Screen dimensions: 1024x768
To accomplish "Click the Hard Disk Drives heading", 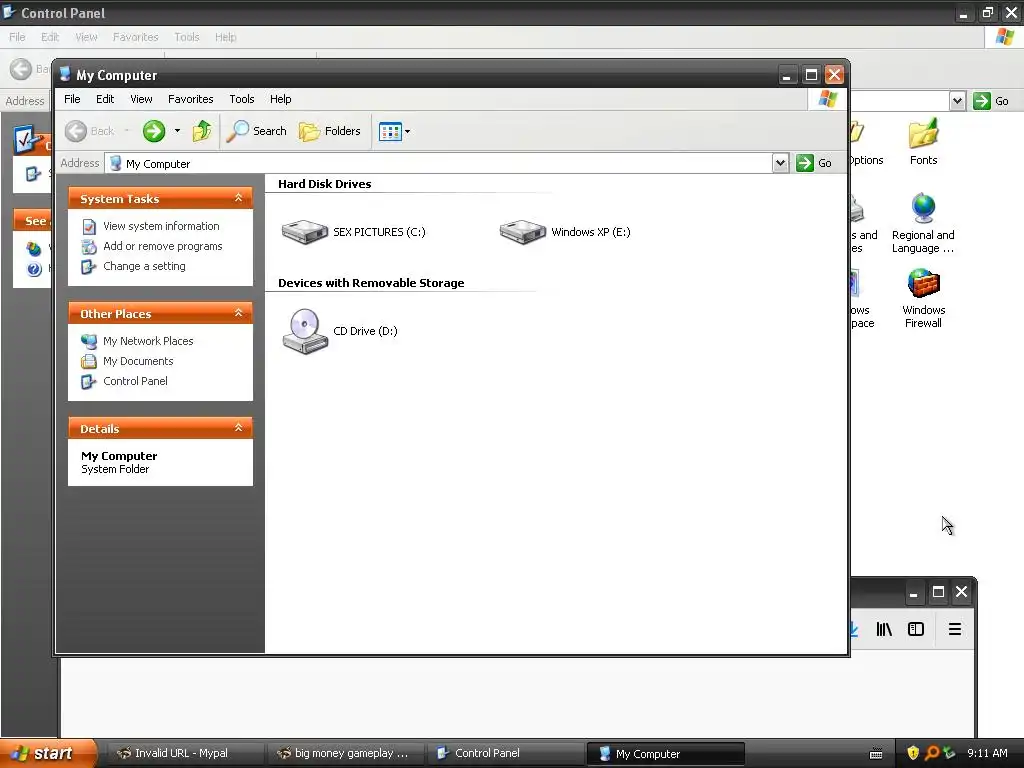I will (x=325, y=184).
